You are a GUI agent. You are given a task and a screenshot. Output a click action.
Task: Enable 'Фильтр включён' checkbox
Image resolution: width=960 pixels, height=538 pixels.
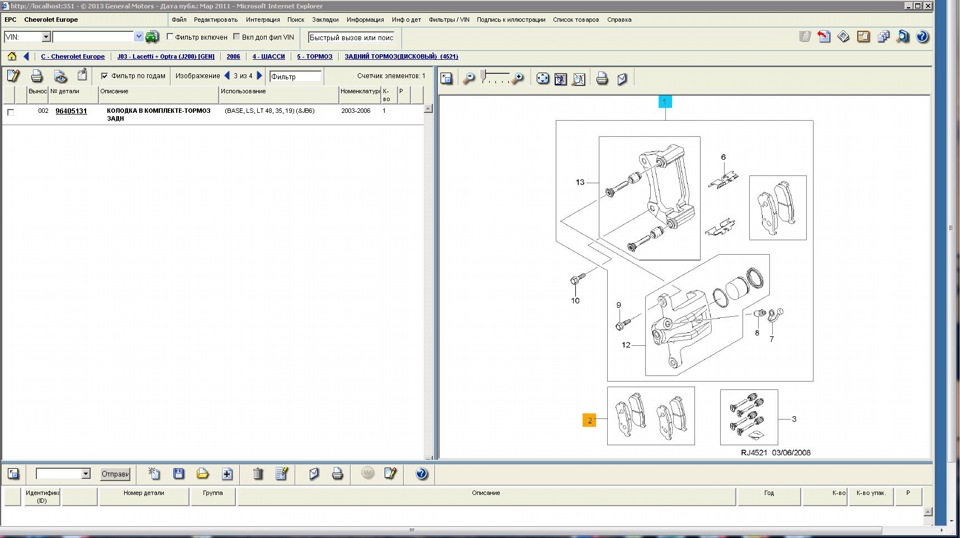[170, 37]
